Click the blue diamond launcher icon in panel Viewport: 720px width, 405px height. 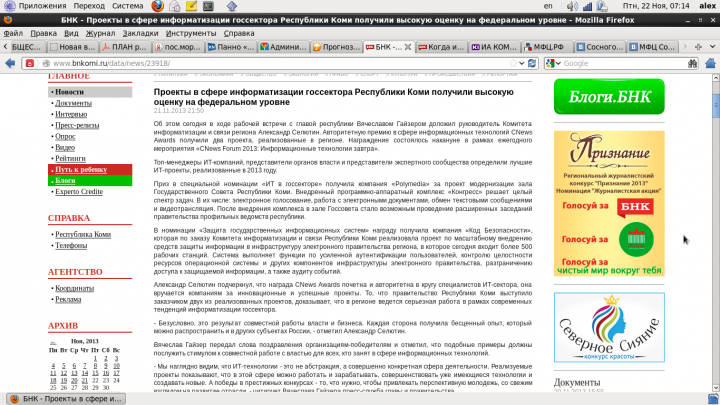[x=232, y=6]
